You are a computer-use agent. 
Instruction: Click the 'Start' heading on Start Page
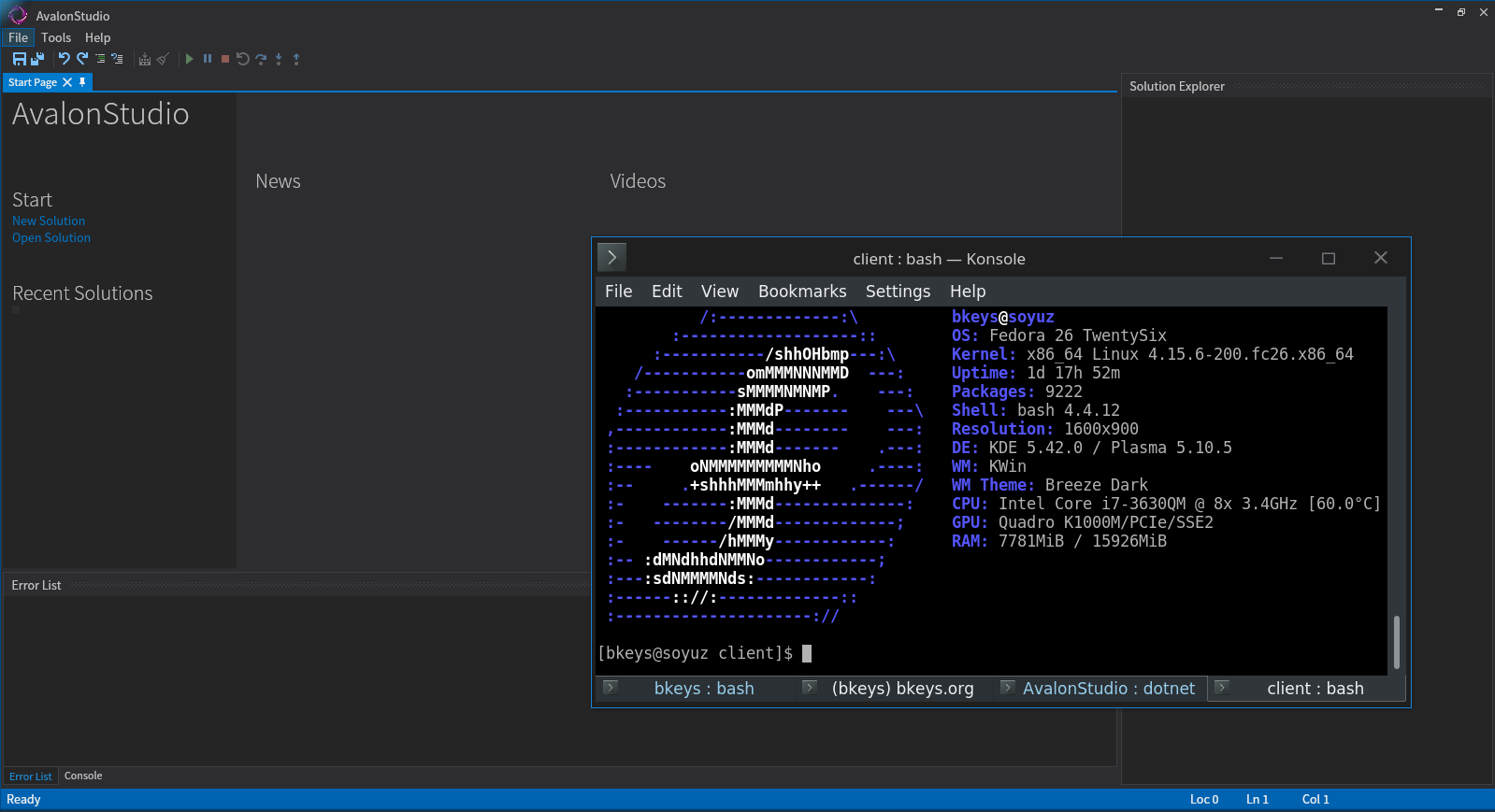[x=32, y=200]
